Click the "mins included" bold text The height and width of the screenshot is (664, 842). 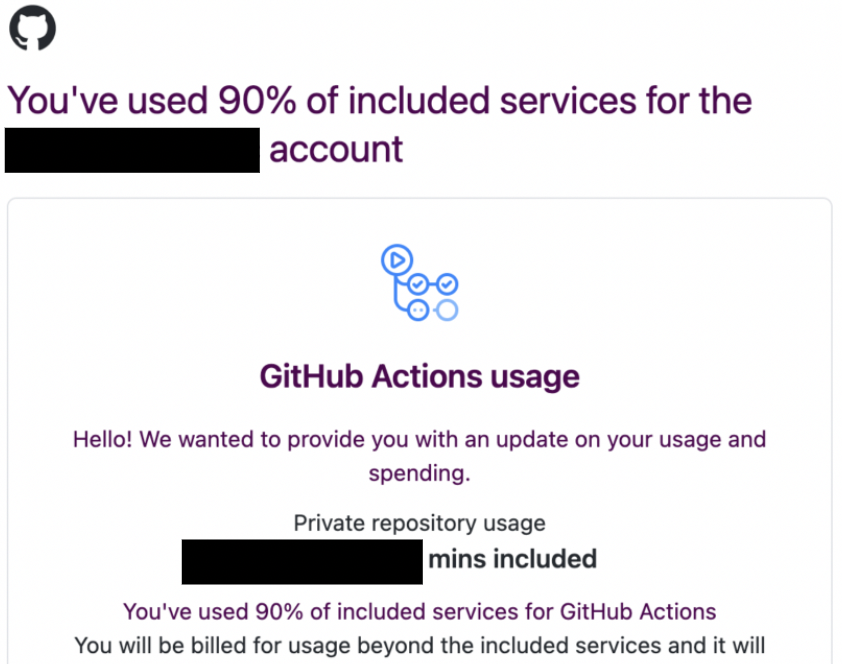coord(512,559)
